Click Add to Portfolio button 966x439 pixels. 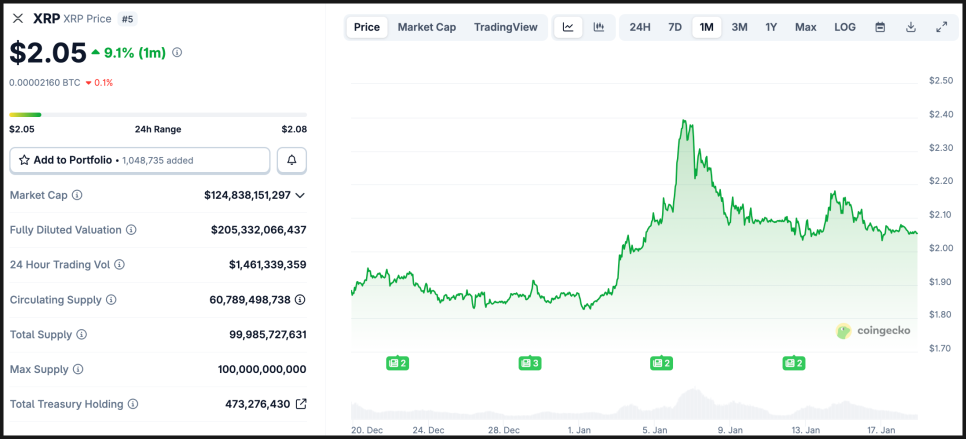(140, 160)
